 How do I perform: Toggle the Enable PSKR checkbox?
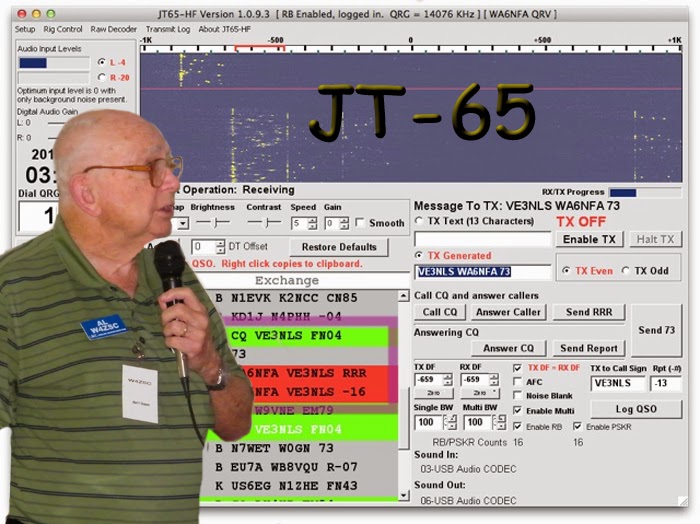coord(578,427)
